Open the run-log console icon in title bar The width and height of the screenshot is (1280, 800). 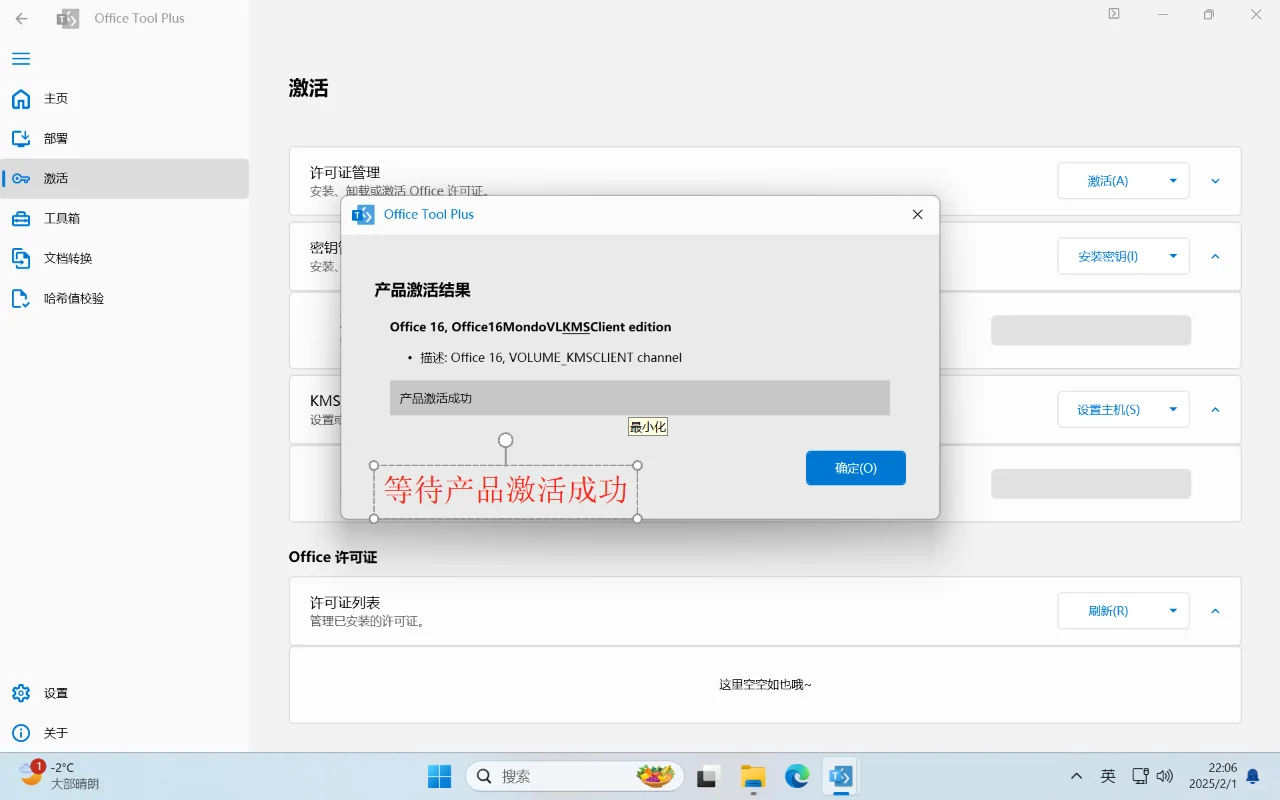click(x=1113, y=14)
